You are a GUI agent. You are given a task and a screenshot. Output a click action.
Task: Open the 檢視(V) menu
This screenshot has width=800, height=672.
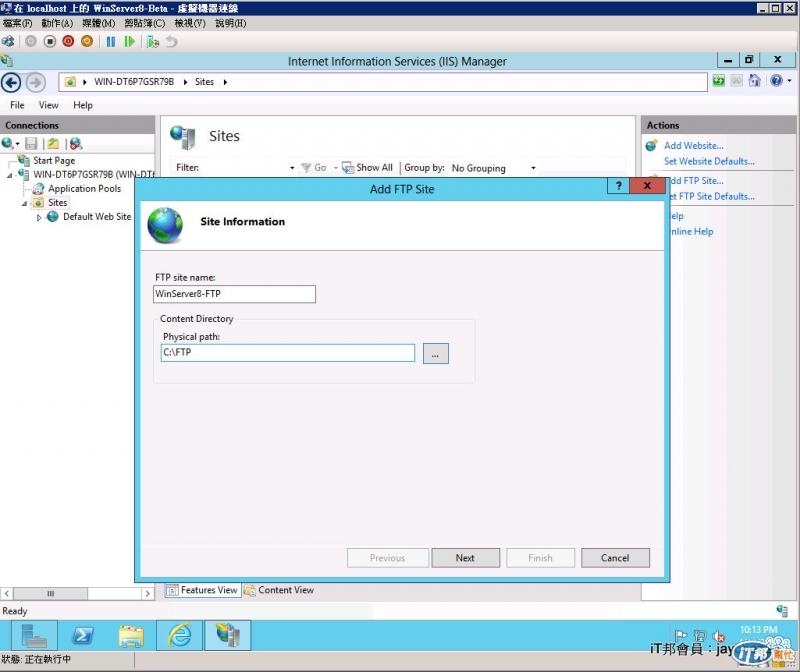click(190, 23)
